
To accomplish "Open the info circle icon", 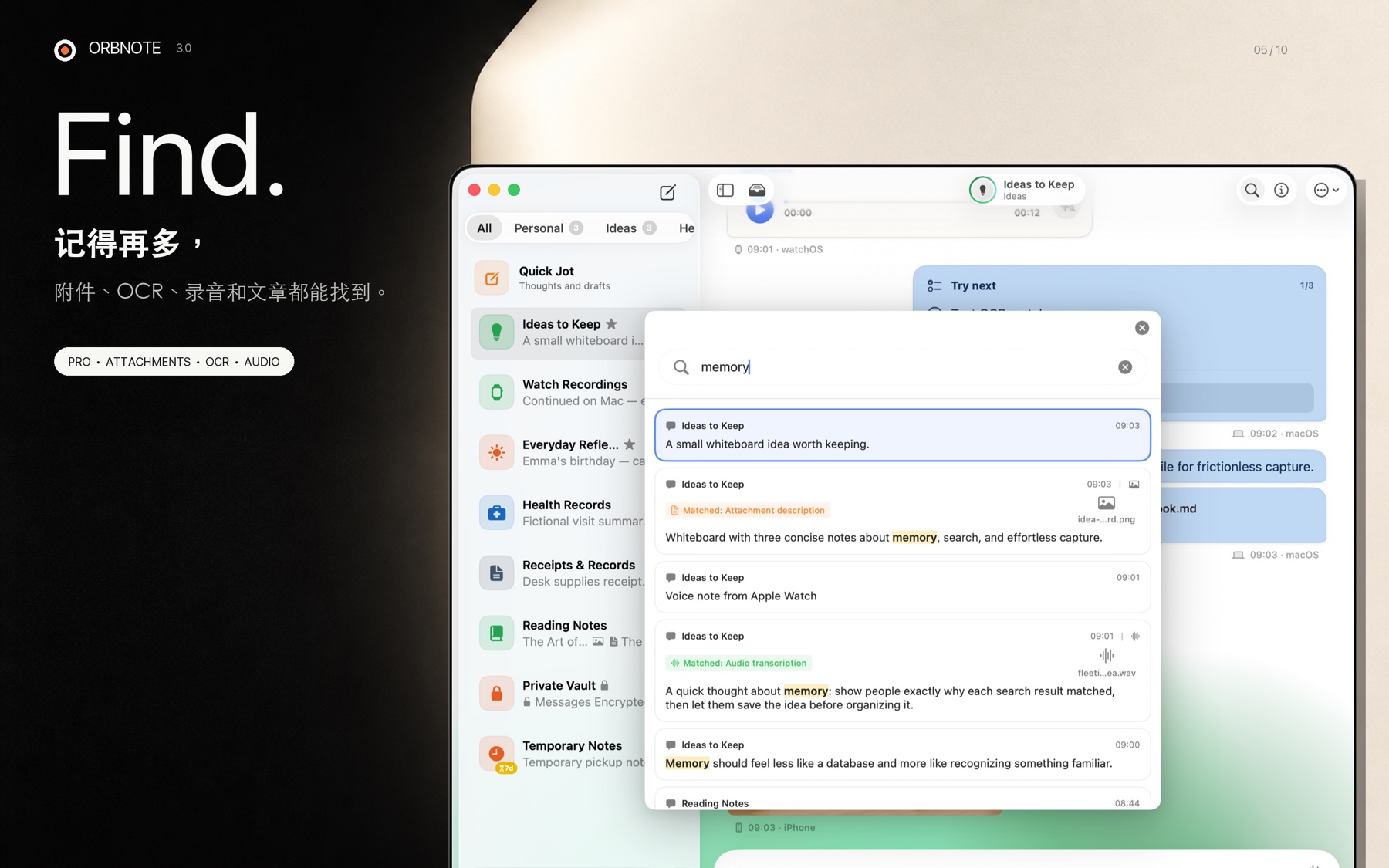I will (1281, 190).
